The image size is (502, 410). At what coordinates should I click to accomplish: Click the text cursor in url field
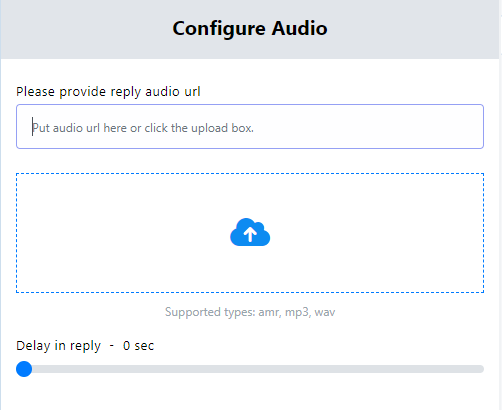click(x=32, y=127)
